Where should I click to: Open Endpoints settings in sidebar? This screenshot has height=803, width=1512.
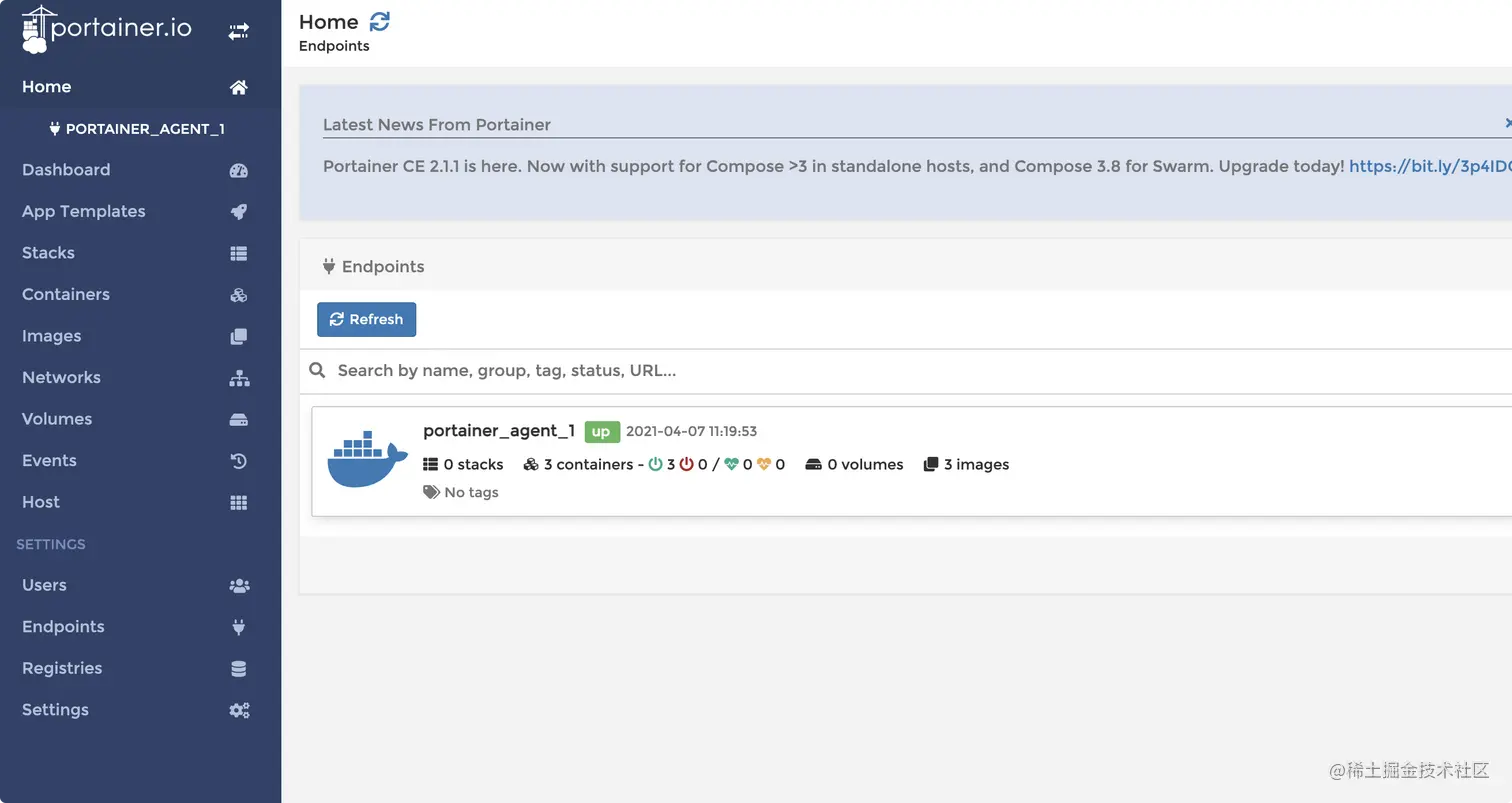(63, 626)
